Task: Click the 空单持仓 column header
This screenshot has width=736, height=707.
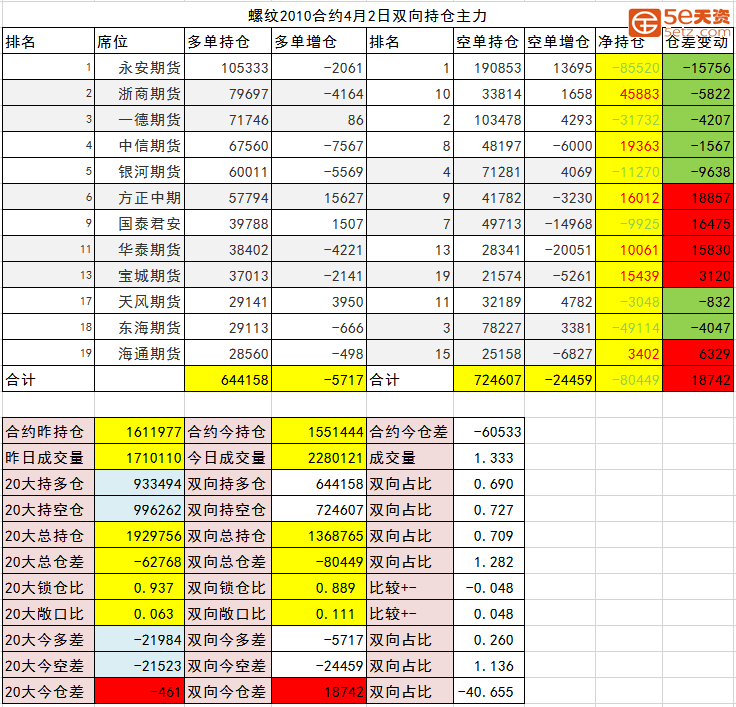Action: coord(489,41)
